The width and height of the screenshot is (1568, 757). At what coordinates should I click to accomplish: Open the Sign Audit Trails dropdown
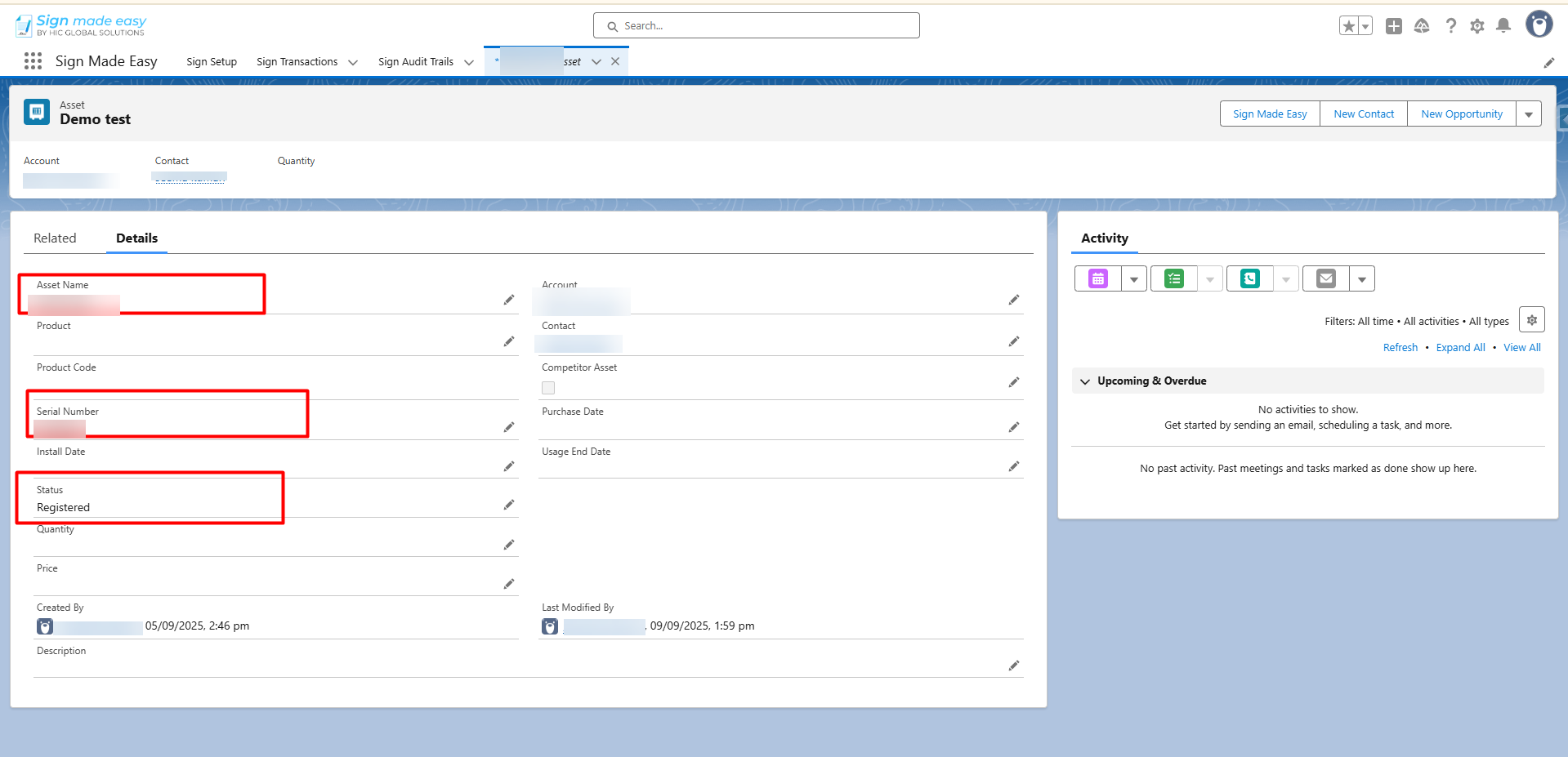click(x=469, y=62)
